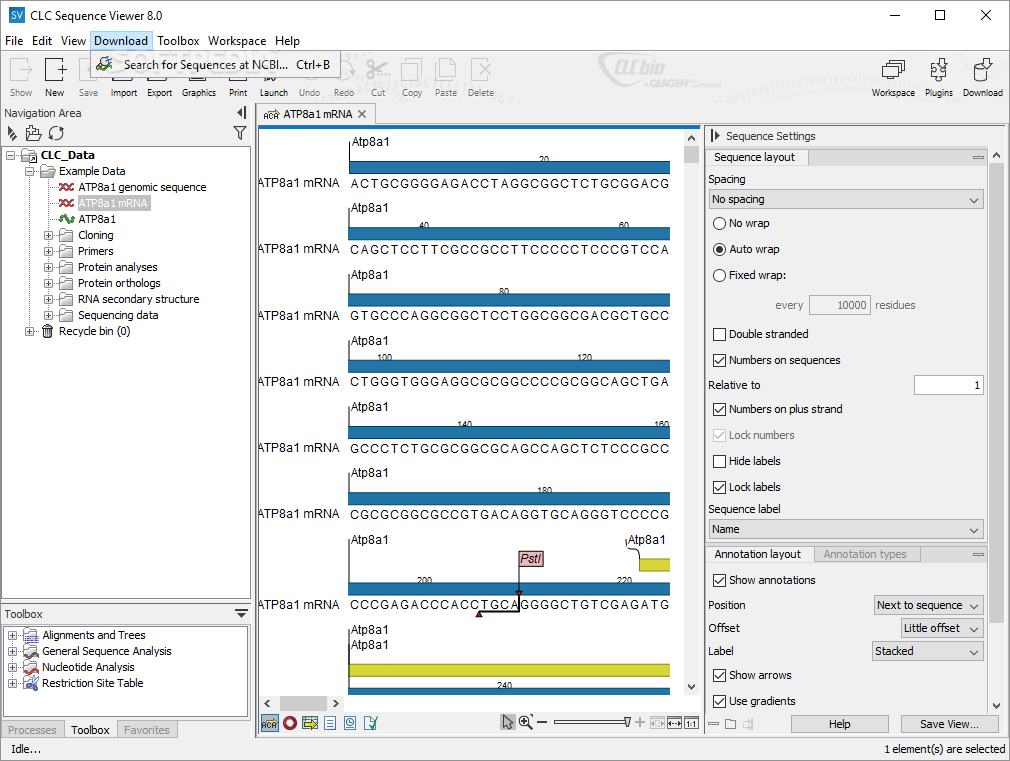Collapse the Sequence Settings side panel arrow
Viewport: 1010px width, 761px height.
point(715,136)
